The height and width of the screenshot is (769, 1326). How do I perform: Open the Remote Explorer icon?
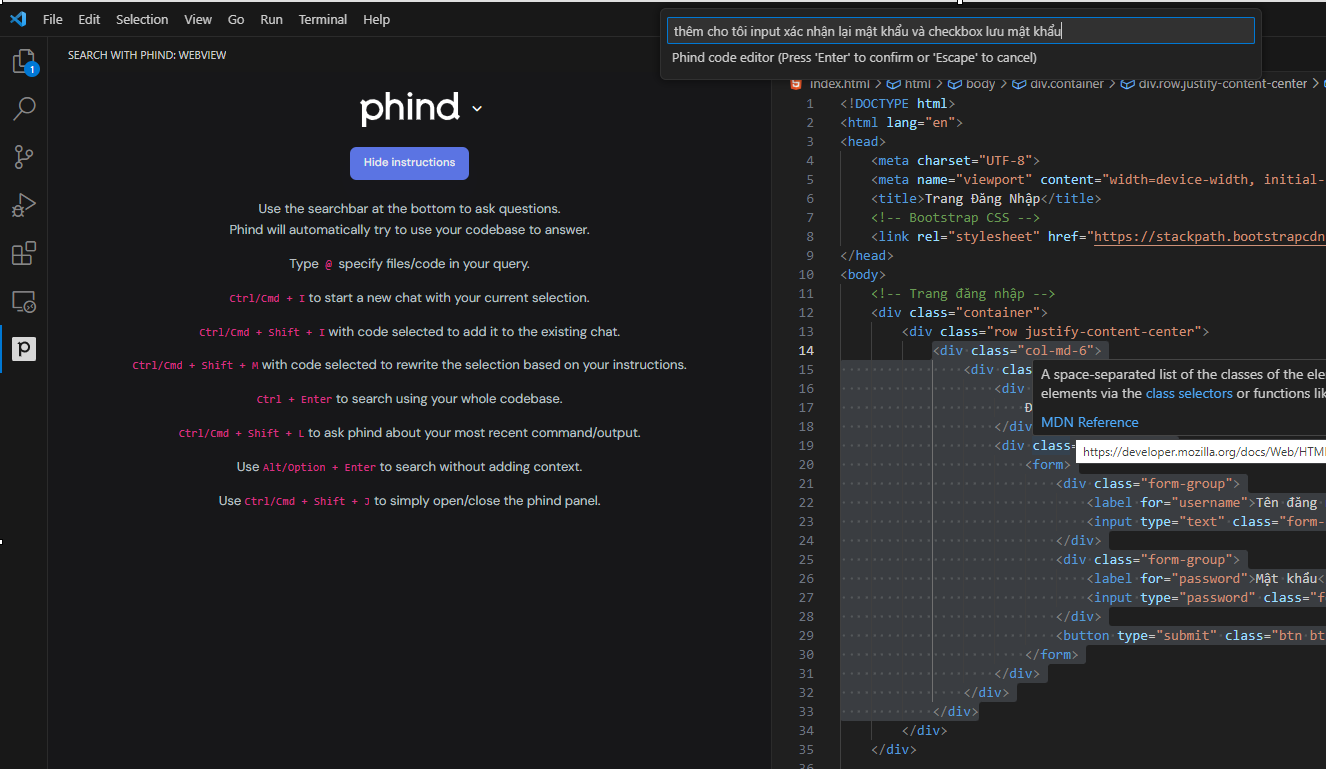coord(24,301)
